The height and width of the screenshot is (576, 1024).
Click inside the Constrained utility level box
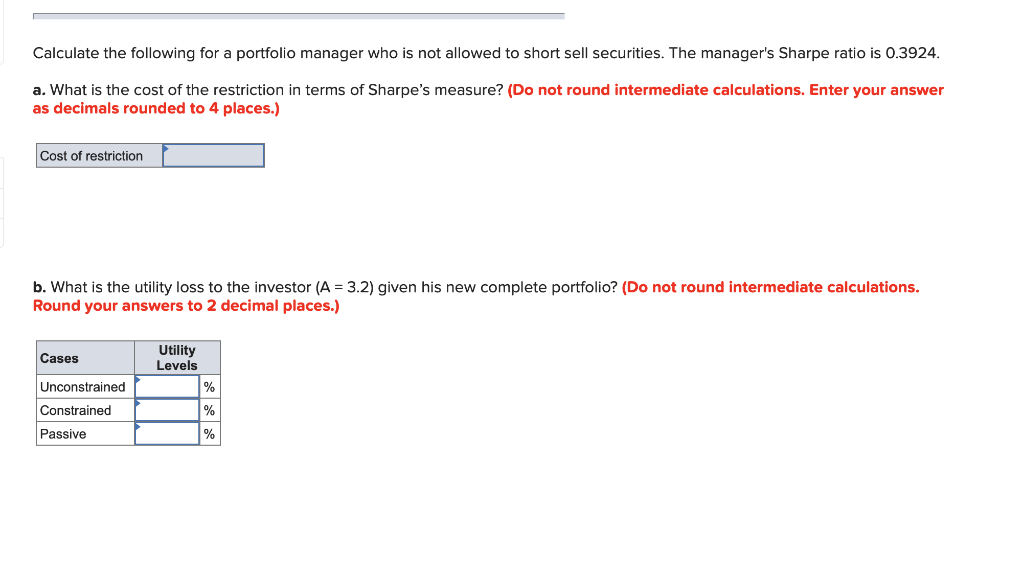coord(166,410)
